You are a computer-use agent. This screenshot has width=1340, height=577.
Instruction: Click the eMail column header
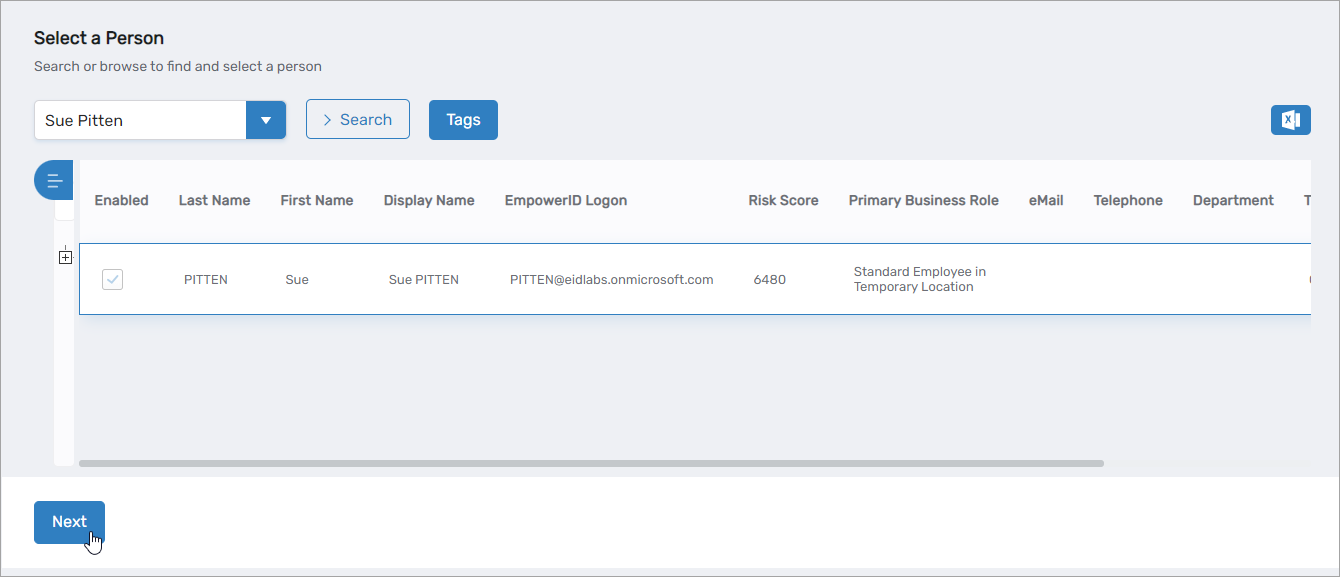point(1045,200)
